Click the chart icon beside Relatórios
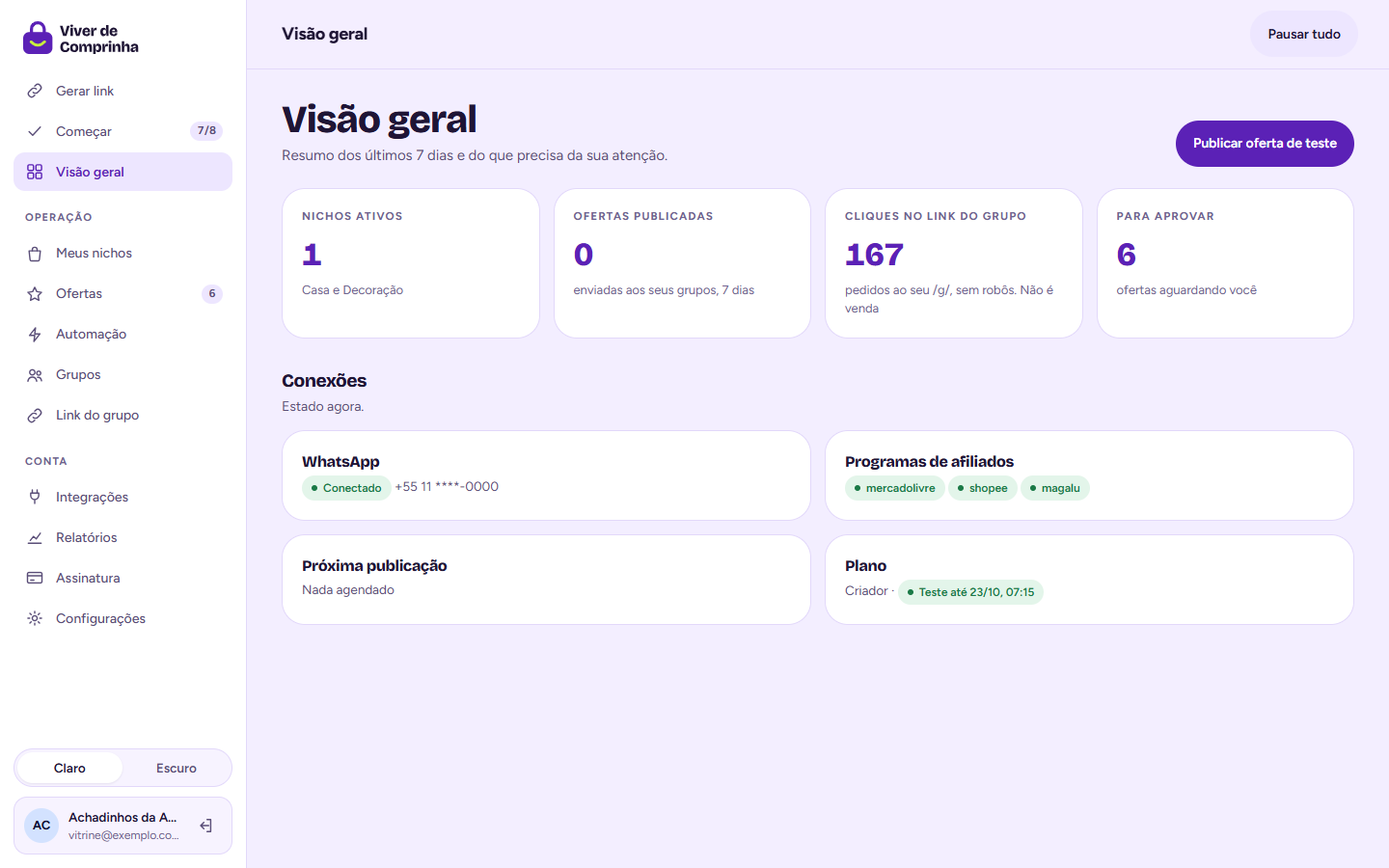This screenshot has height=868, width=1389. pyautogui.click(x=35, y=537)
